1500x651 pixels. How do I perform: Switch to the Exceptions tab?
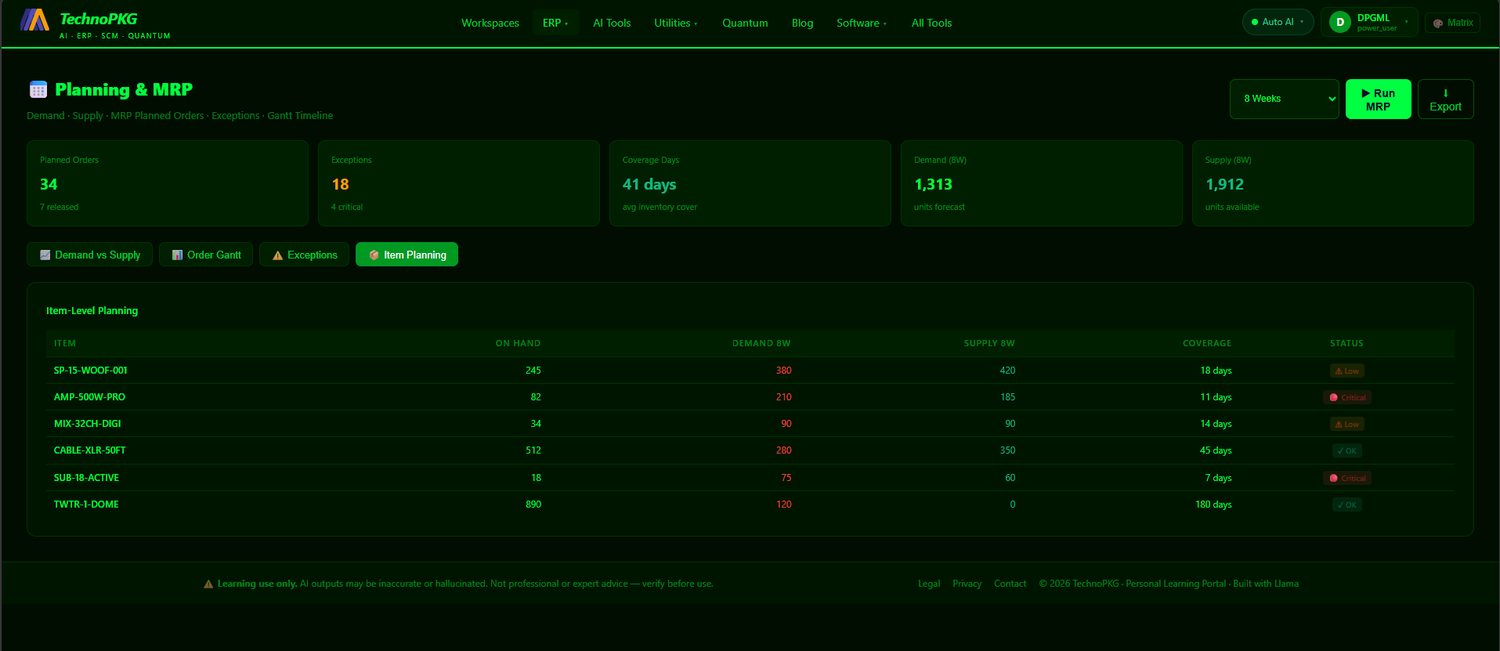coord(305,255)
